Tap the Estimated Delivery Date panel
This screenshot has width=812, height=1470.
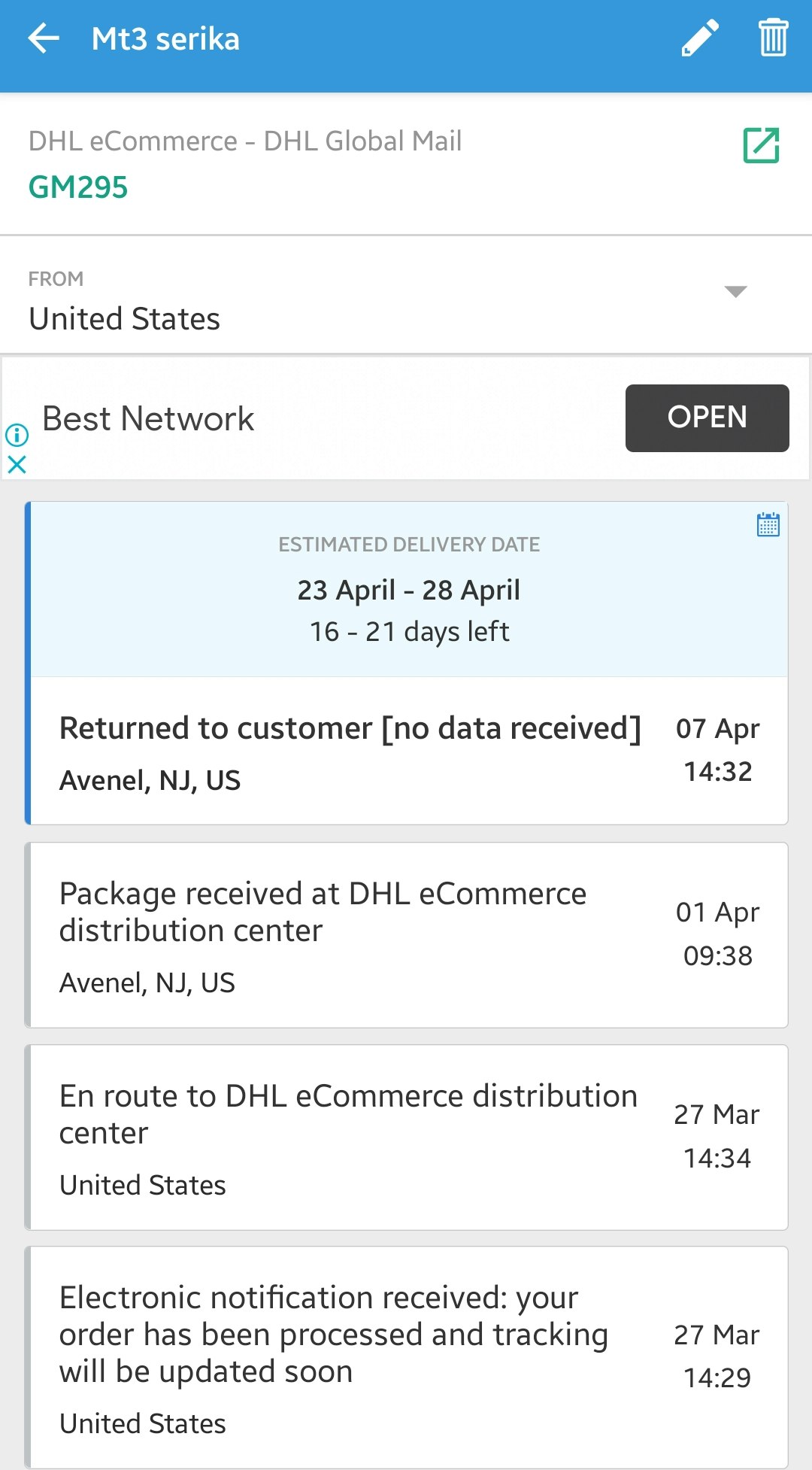point(408,589)
